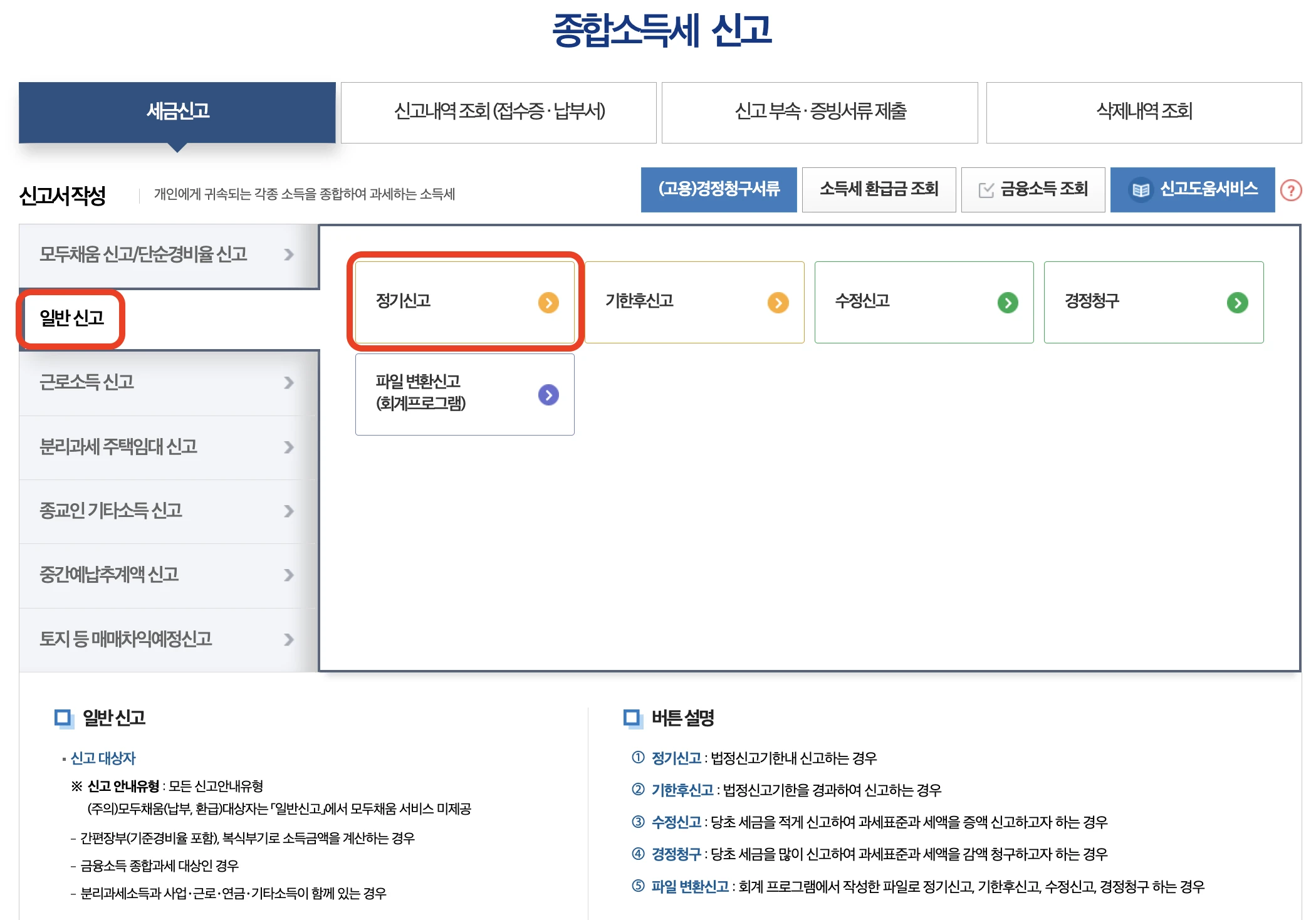The width and height of the screenshot is (1316, 920).
Task: Click the (고용)경정청구서류 button
Action: point(719,189)
